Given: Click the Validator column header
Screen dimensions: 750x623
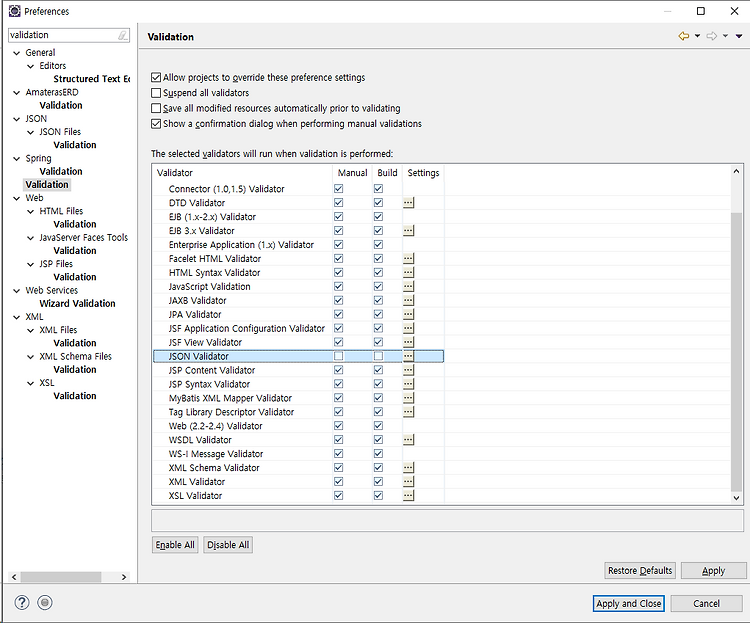Looking at the screenshot, I should pyautogui.click(x=243, y=173).
